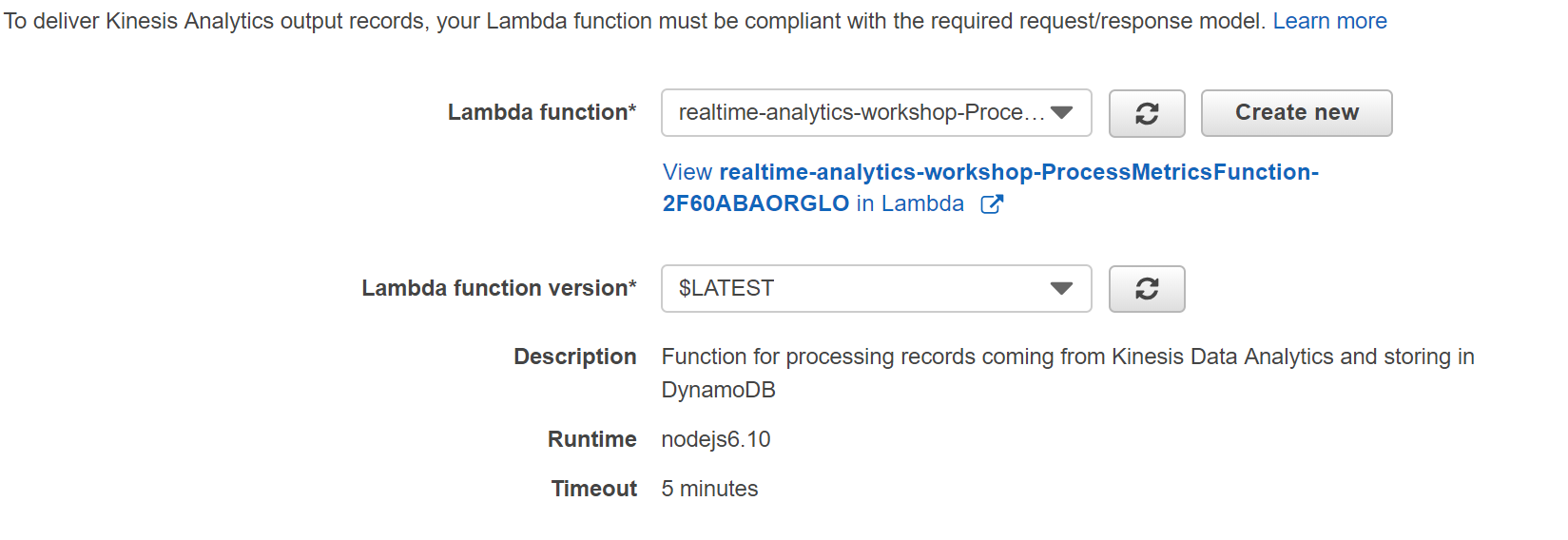Screen dimensions: 1568x540
Task: Click the Lambda function* field label
Action: tap(542, 112)
